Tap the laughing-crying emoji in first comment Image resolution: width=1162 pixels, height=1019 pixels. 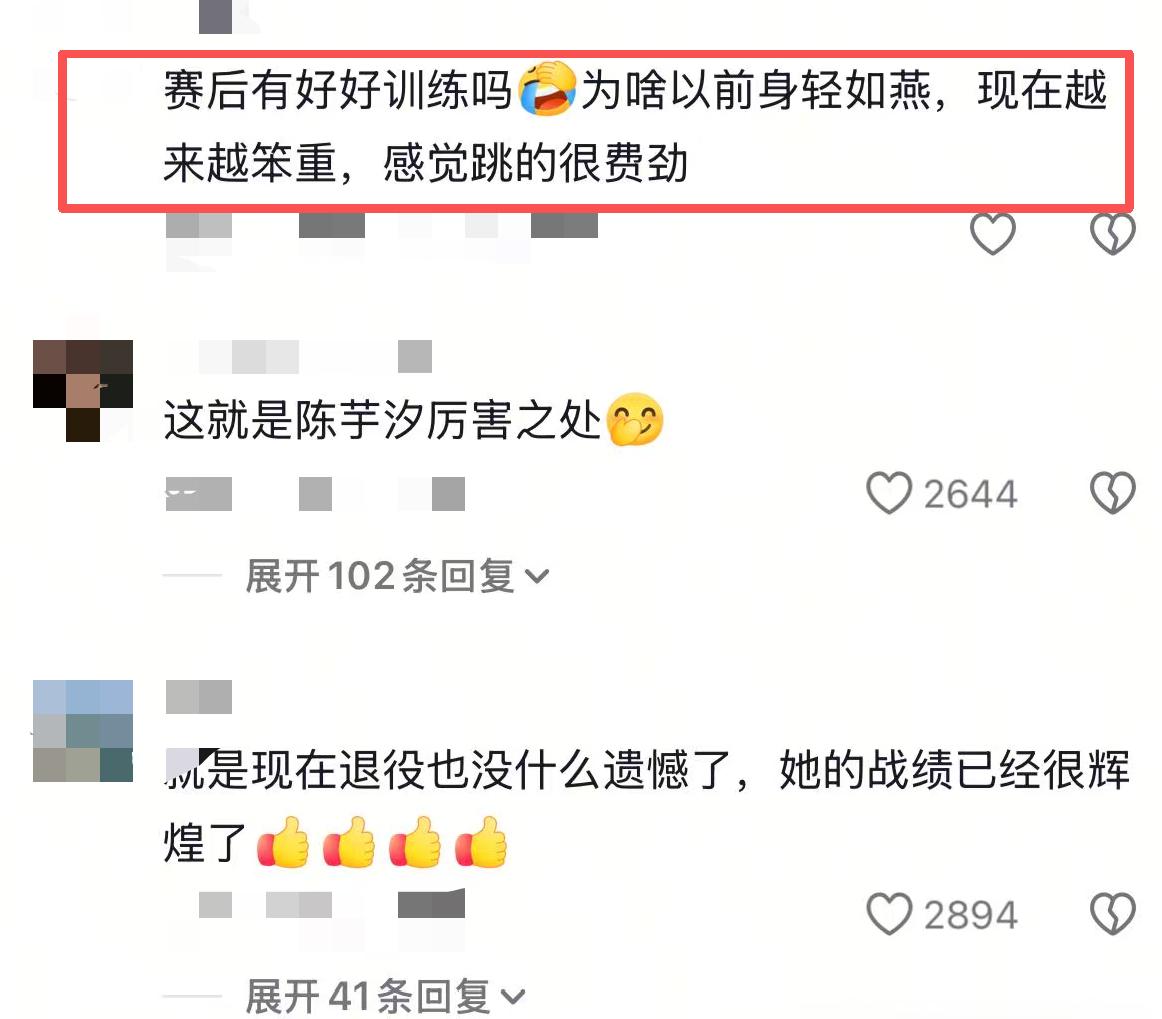click(547, 89)
